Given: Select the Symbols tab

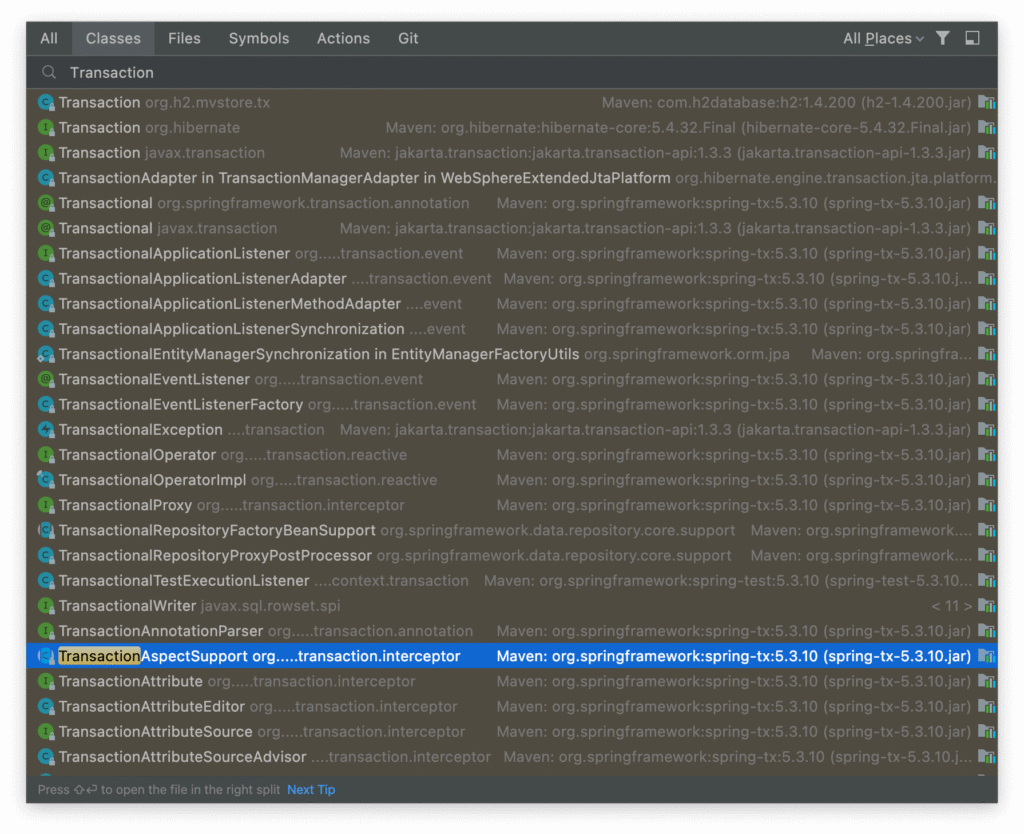Looking at the screenshot, I should click(258, 38).
